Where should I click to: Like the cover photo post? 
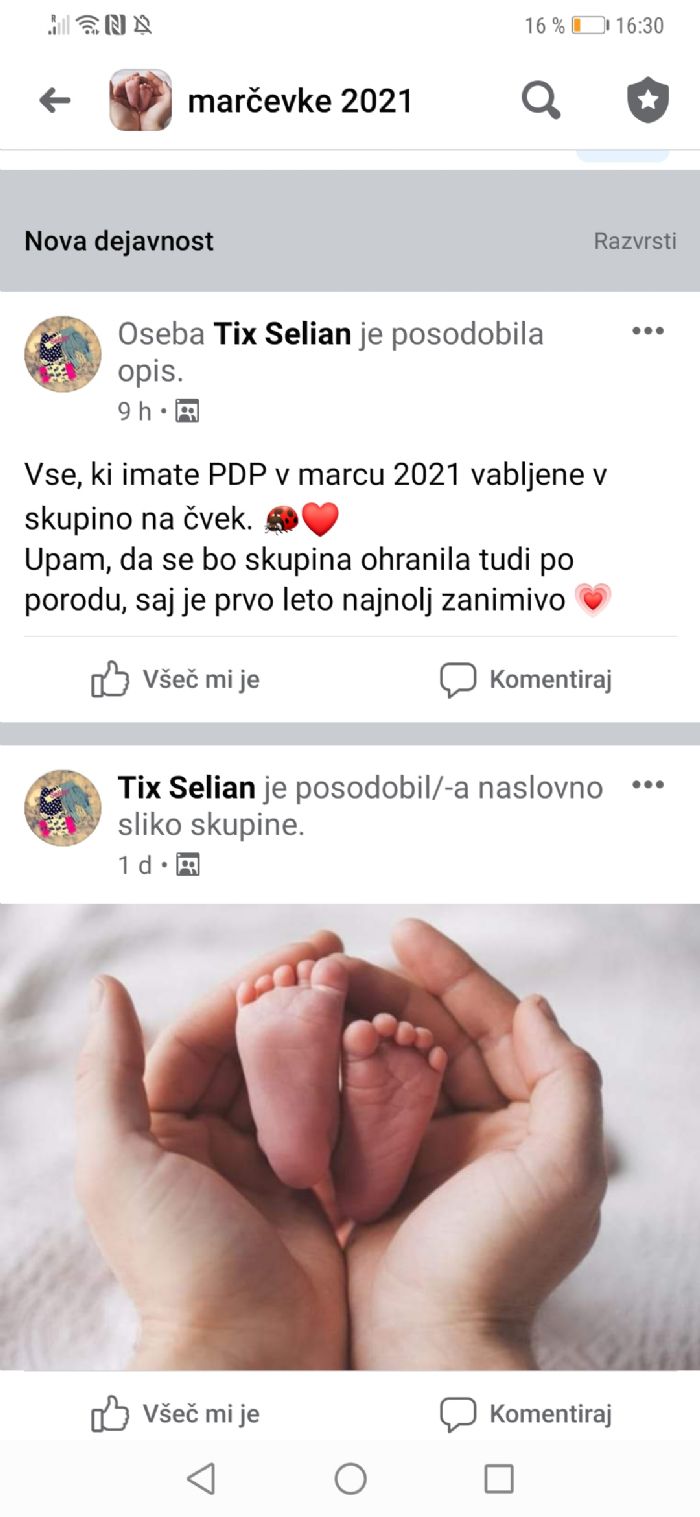[x=175, y=1414]
